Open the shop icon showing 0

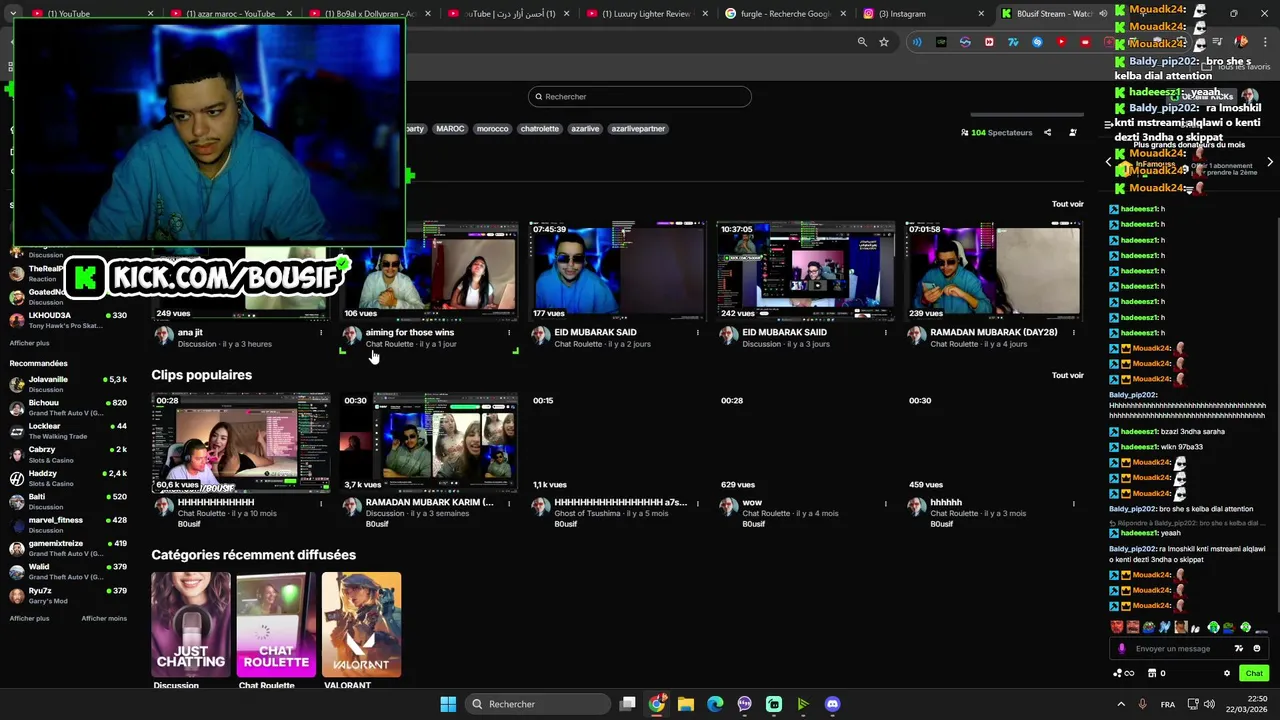1156,673
